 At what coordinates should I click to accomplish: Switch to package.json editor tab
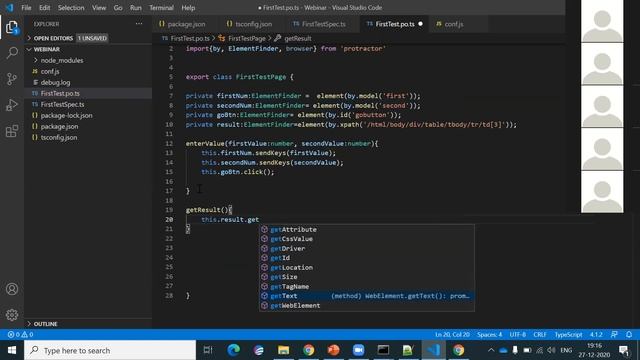pyautogui.click(x=186, y=24)
